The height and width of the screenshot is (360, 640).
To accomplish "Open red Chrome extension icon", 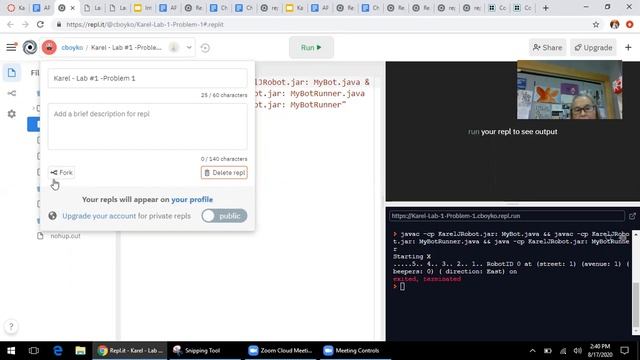I will pos(629,24).
